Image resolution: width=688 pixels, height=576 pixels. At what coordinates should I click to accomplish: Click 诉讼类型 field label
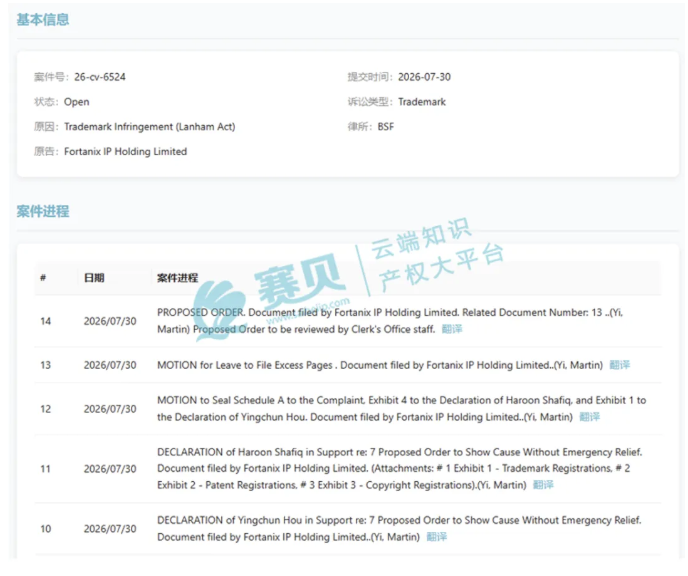pyautogui.click(x=370, y=102)
